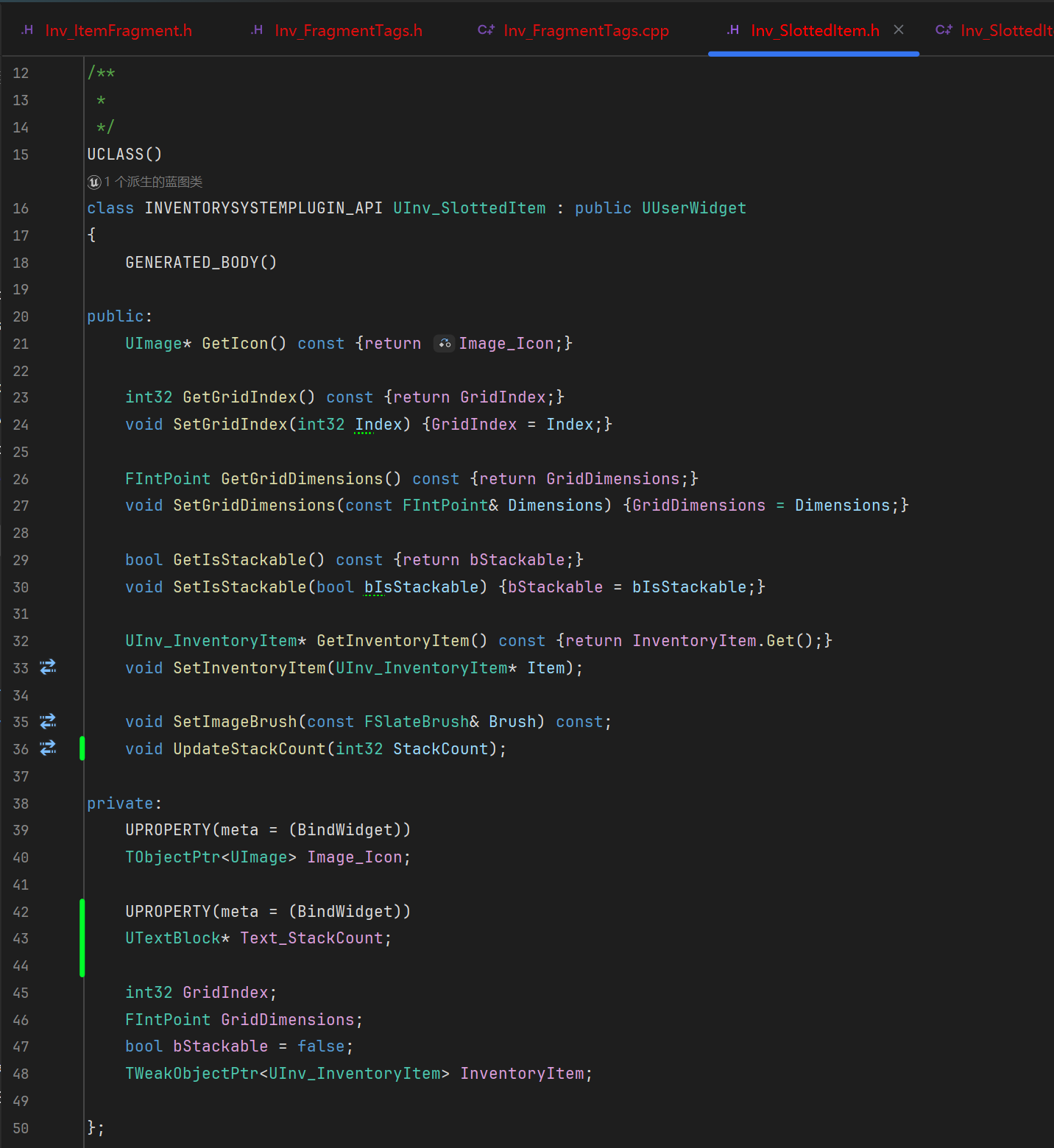Select the Inv_SlottedItem.h tab
This screenshot has height=1148, width=1054.
pyautogui.click(x=815, y=31)
